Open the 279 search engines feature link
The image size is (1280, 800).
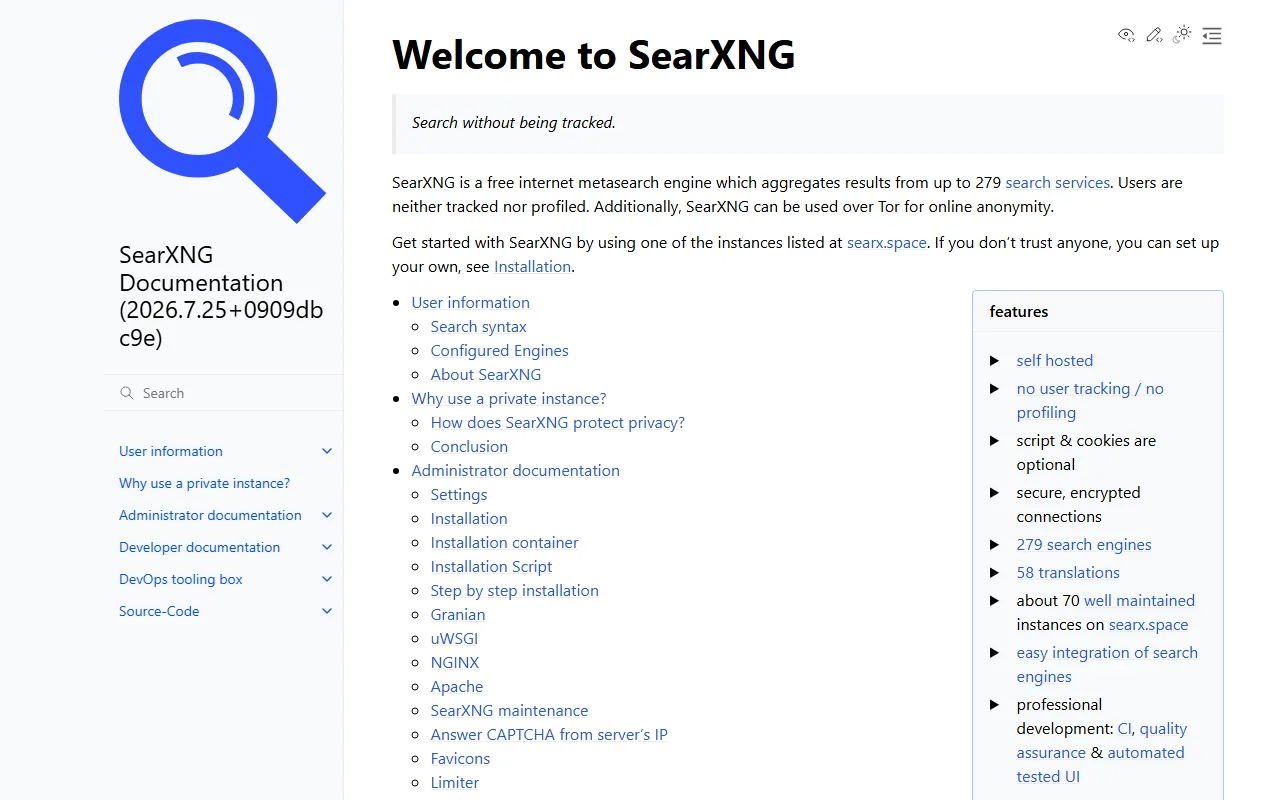1083,544
